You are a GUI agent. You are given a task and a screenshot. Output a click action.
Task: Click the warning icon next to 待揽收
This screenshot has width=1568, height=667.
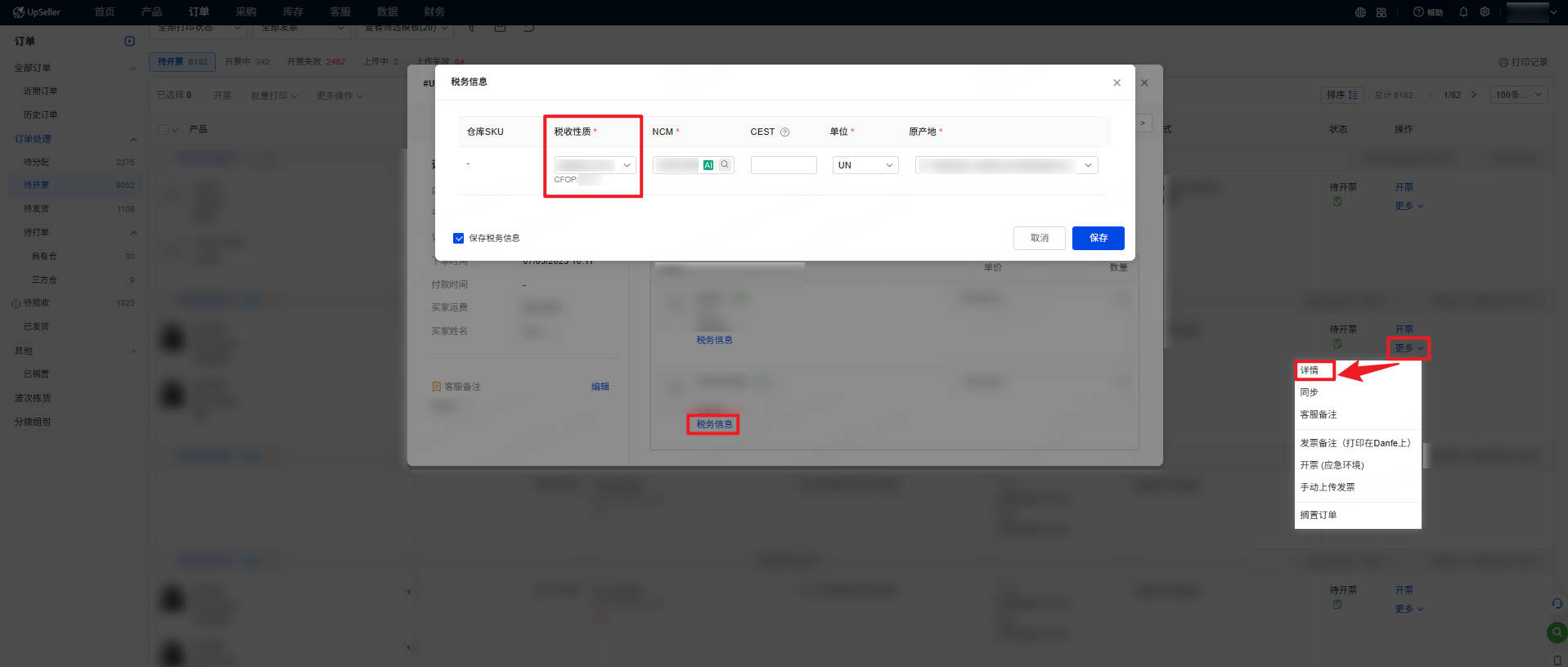click(x=16, y=303)
